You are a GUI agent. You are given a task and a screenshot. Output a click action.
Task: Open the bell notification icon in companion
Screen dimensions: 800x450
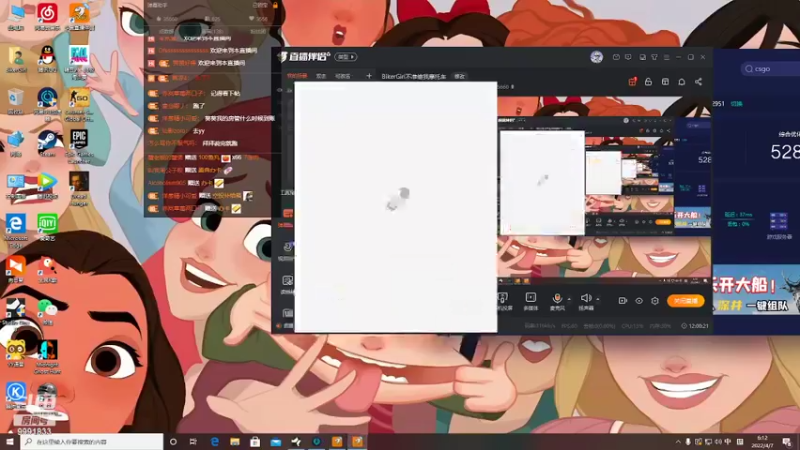tap(682, 82)
